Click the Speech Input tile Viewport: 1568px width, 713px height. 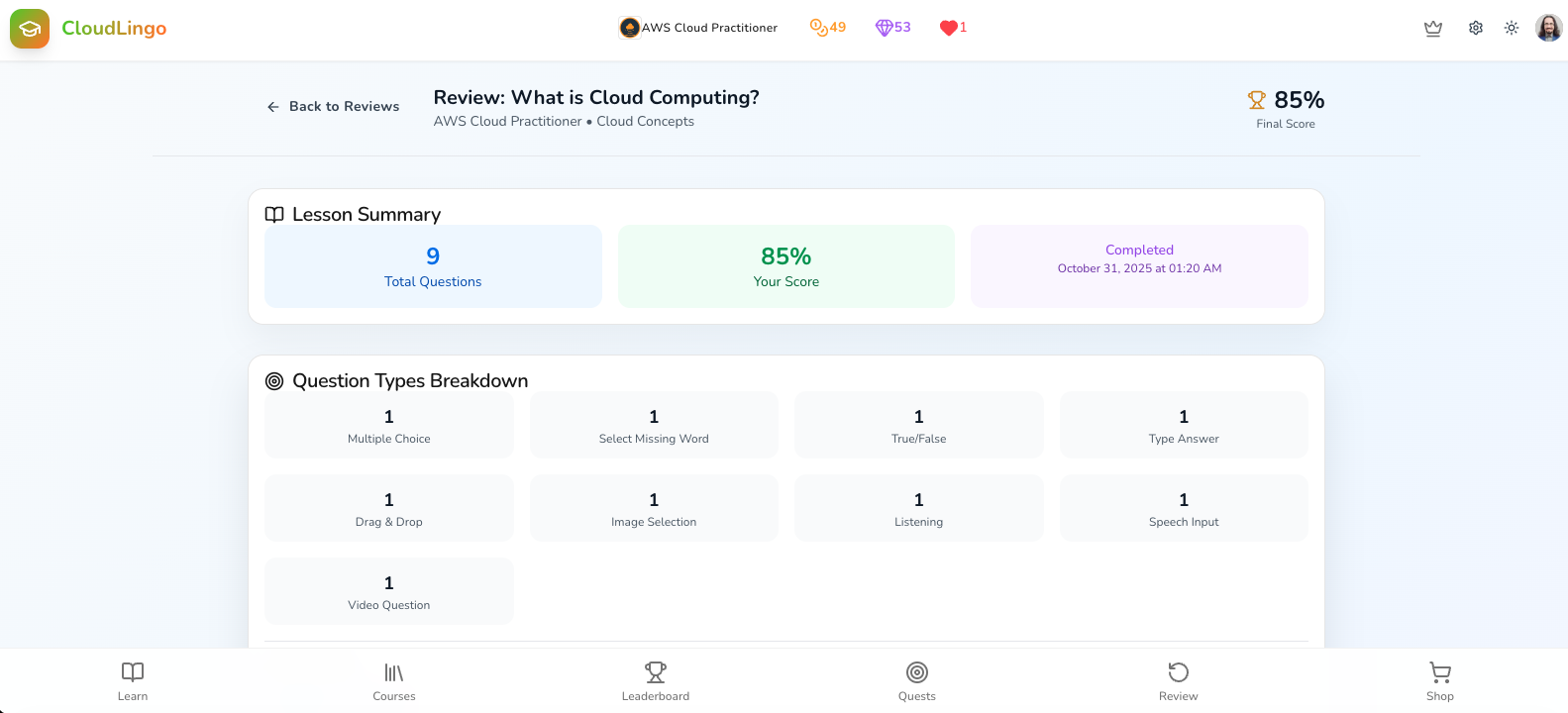point(1184,508)
